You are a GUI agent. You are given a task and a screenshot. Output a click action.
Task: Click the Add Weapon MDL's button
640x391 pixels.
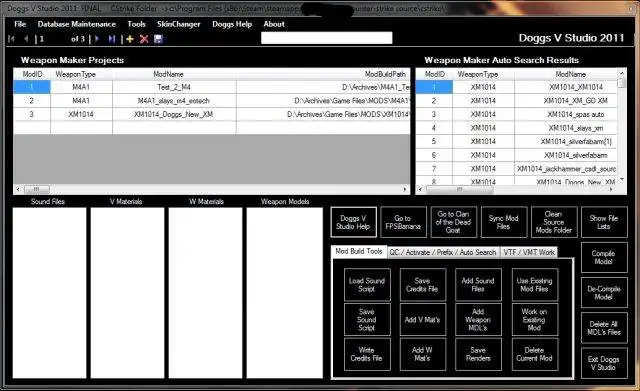(x=478, y=320)
